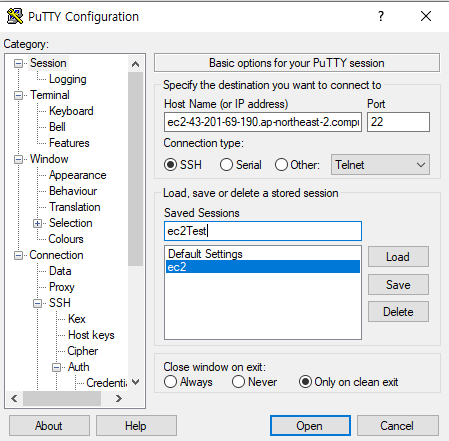Open the Cipher category
Screen dimensions: 449x441
click(x=83, y=351)
